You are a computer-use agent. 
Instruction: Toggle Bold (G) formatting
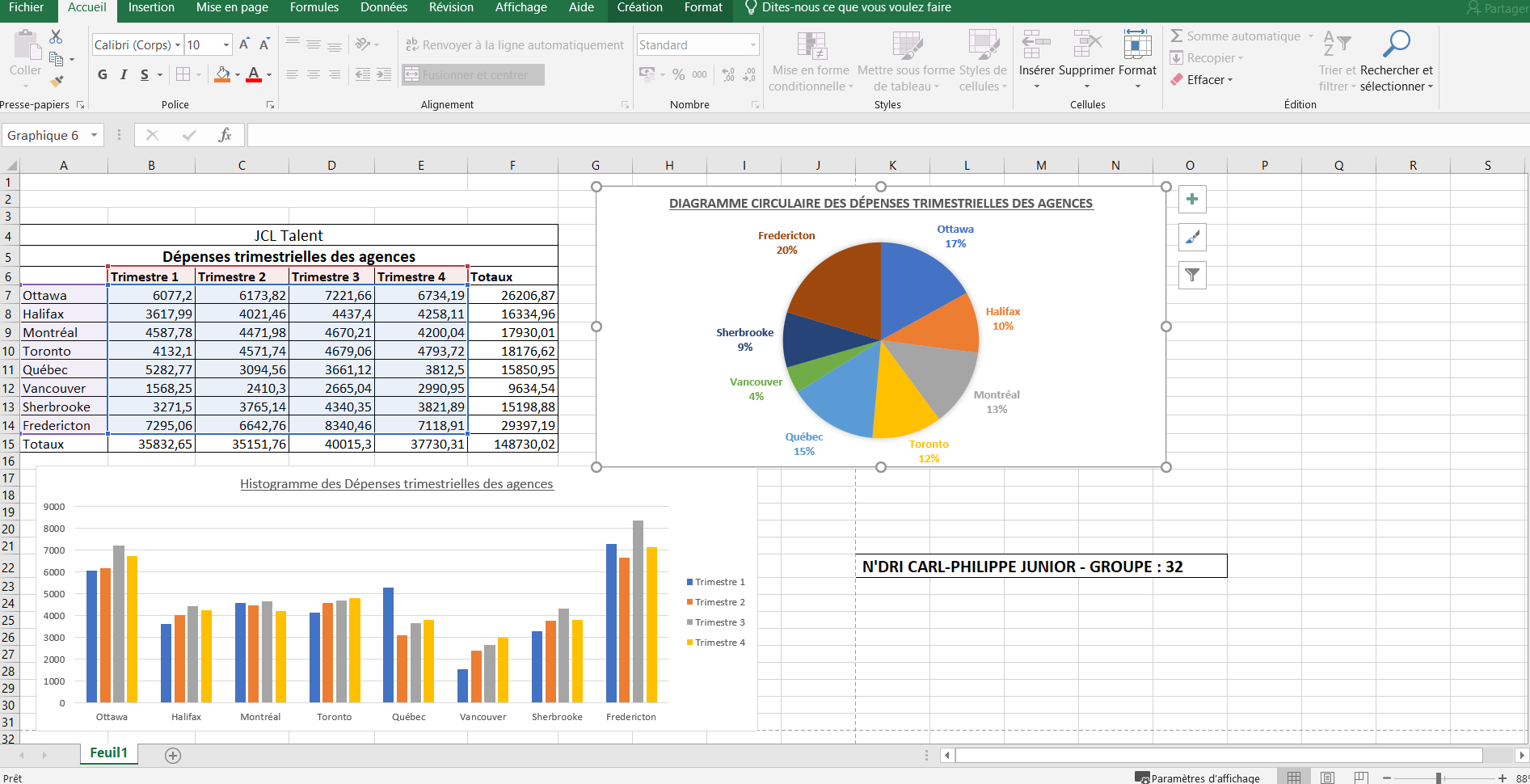pyautogui.click(x=103, y=75)
